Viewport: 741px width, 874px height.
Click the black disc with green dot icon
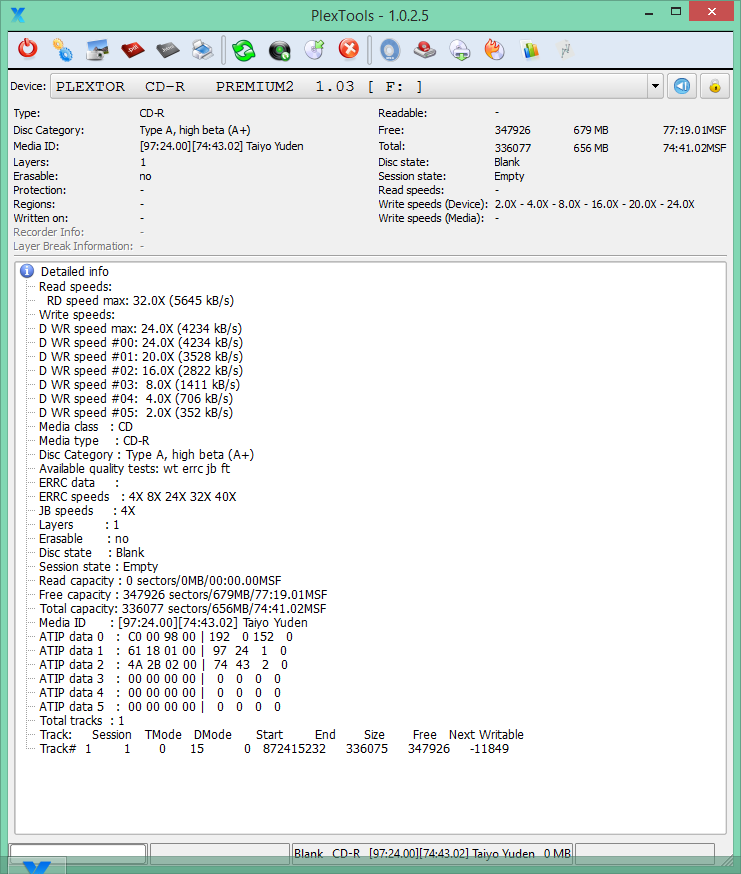(279, 50)
